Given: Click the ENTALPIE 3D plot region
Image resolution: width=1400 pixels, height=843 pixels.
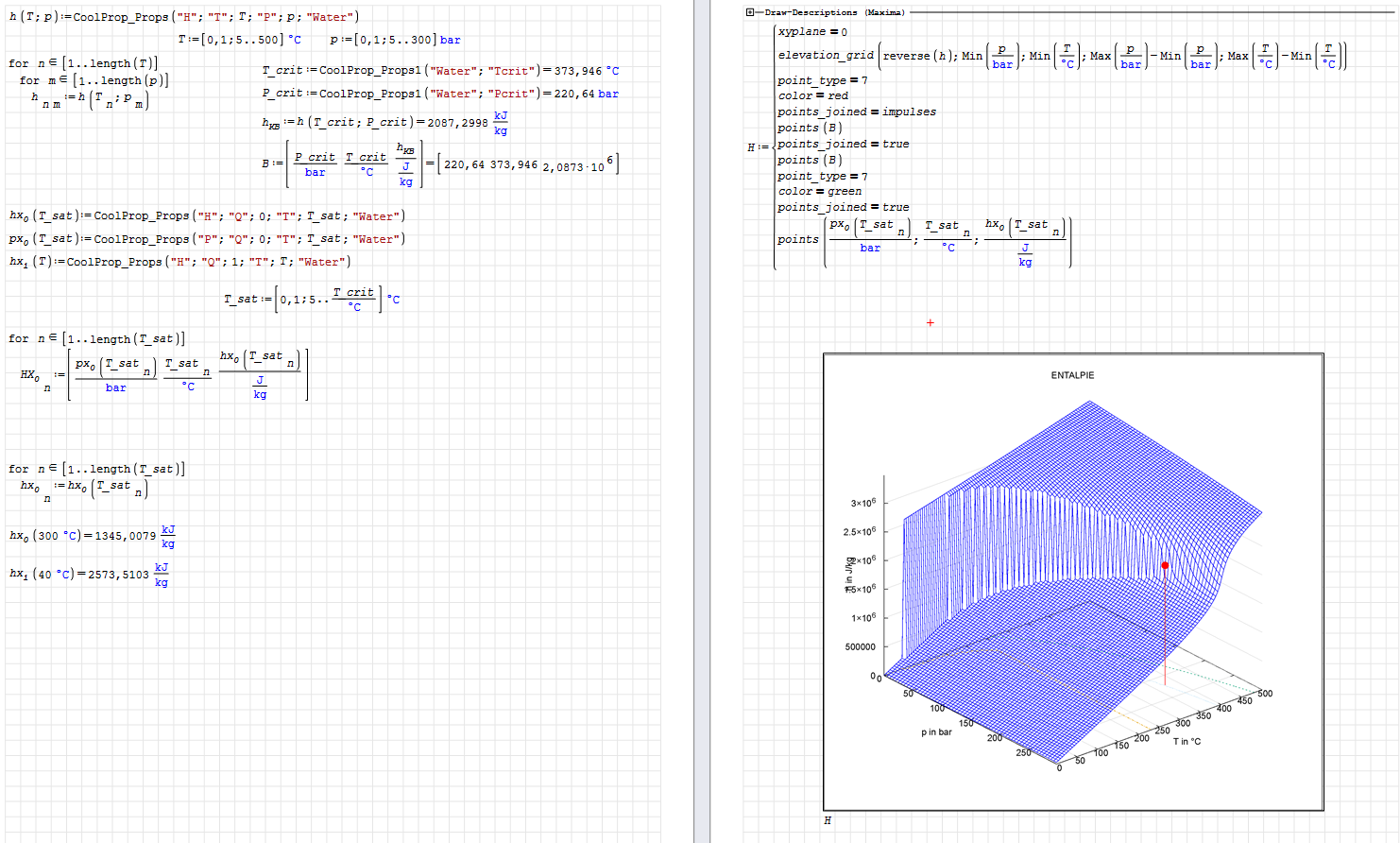Looking at the screenshot, I should click(1072, 581).
